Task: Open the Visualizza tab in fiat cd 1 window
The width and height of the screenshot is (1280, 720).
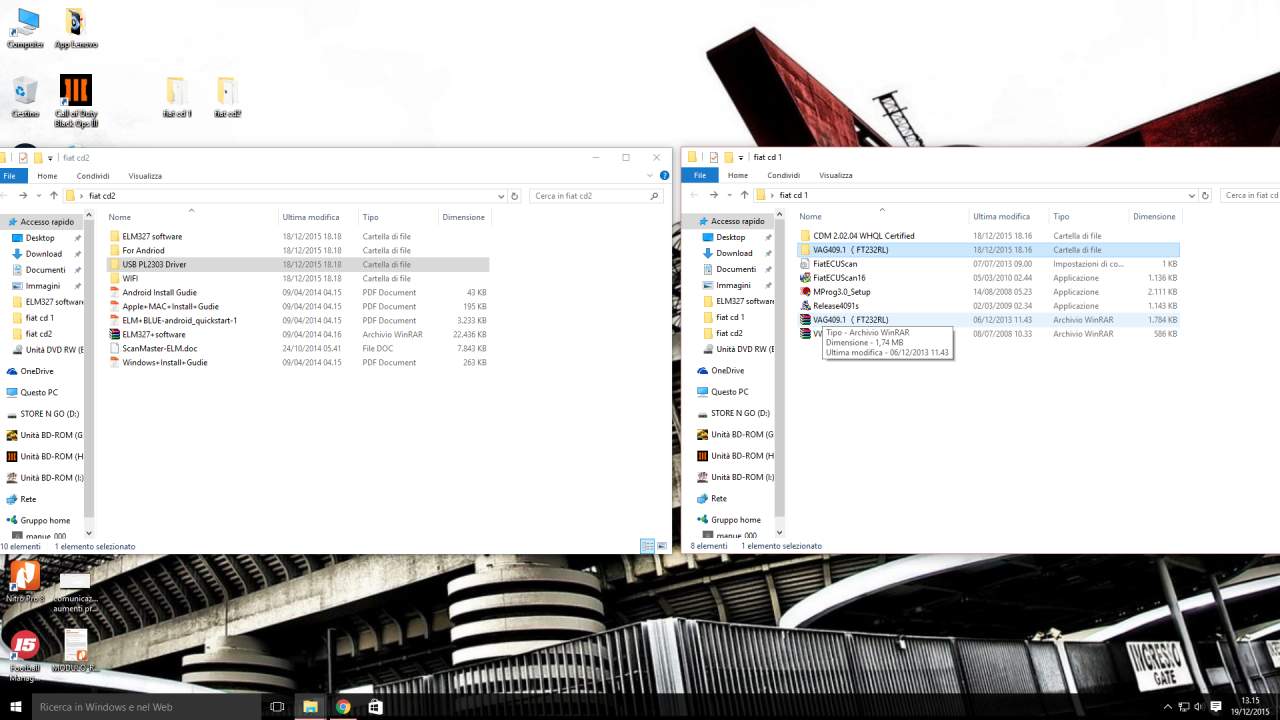Action: click(x=835, y=176)
